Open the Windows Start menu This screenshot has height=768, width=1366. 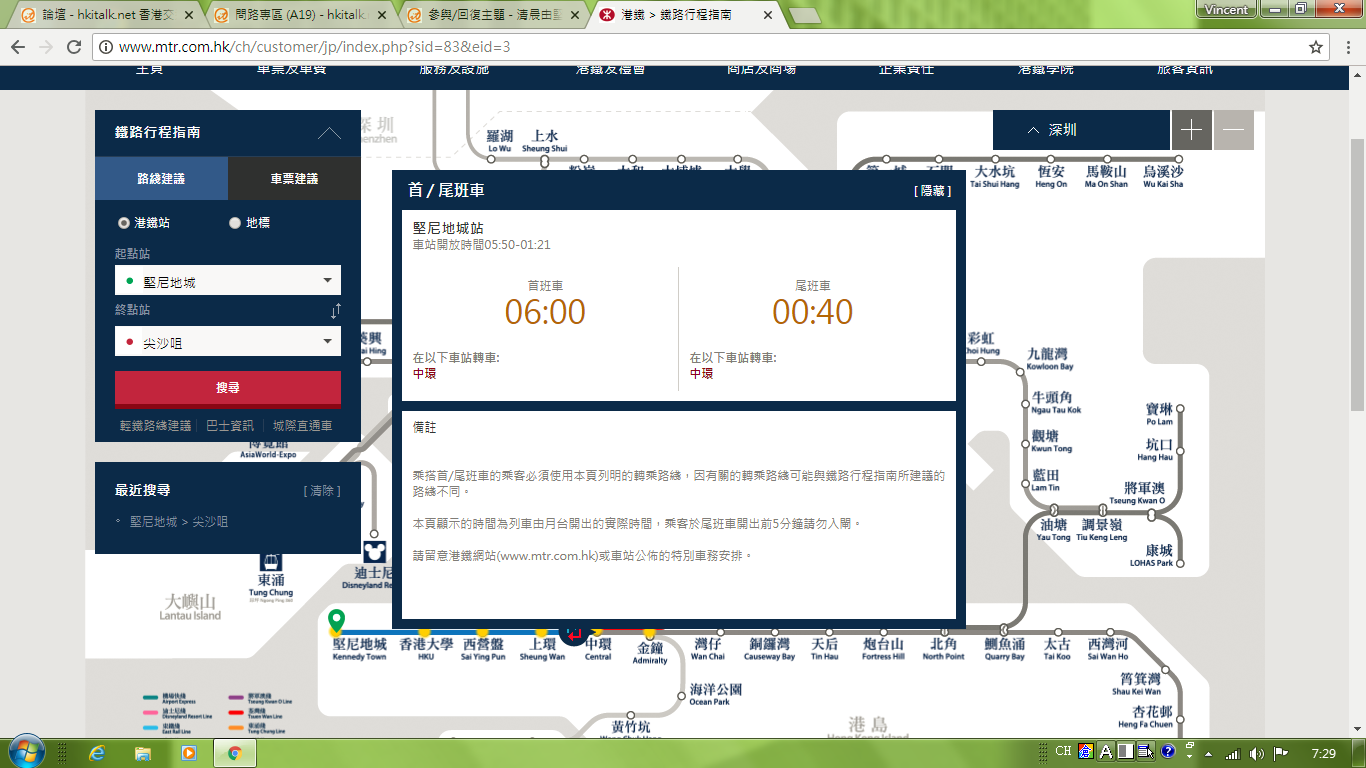pyautogui.click(x=26, y=752)
